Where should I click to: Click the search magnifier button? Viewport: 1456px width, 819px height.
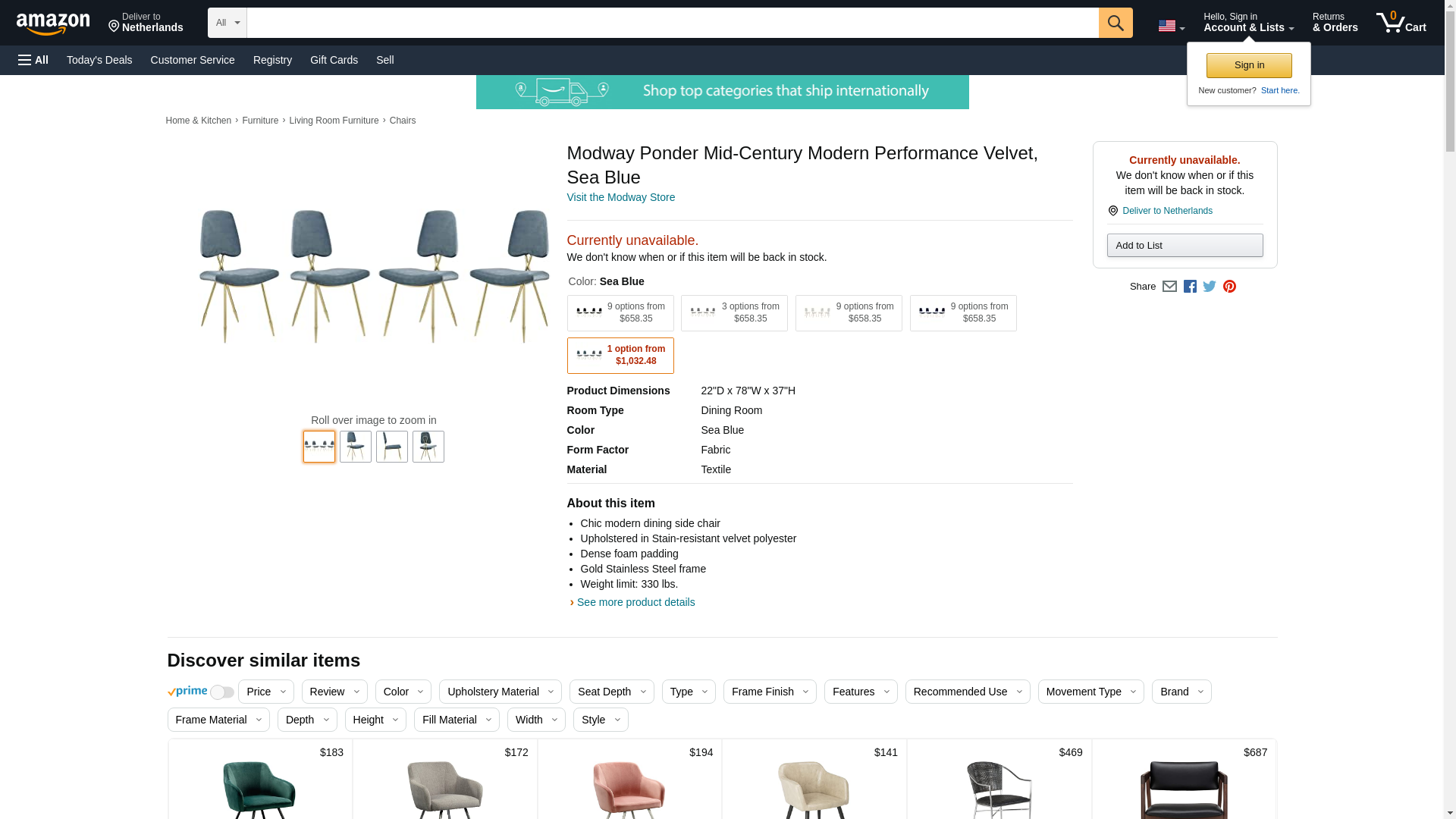1115,23
